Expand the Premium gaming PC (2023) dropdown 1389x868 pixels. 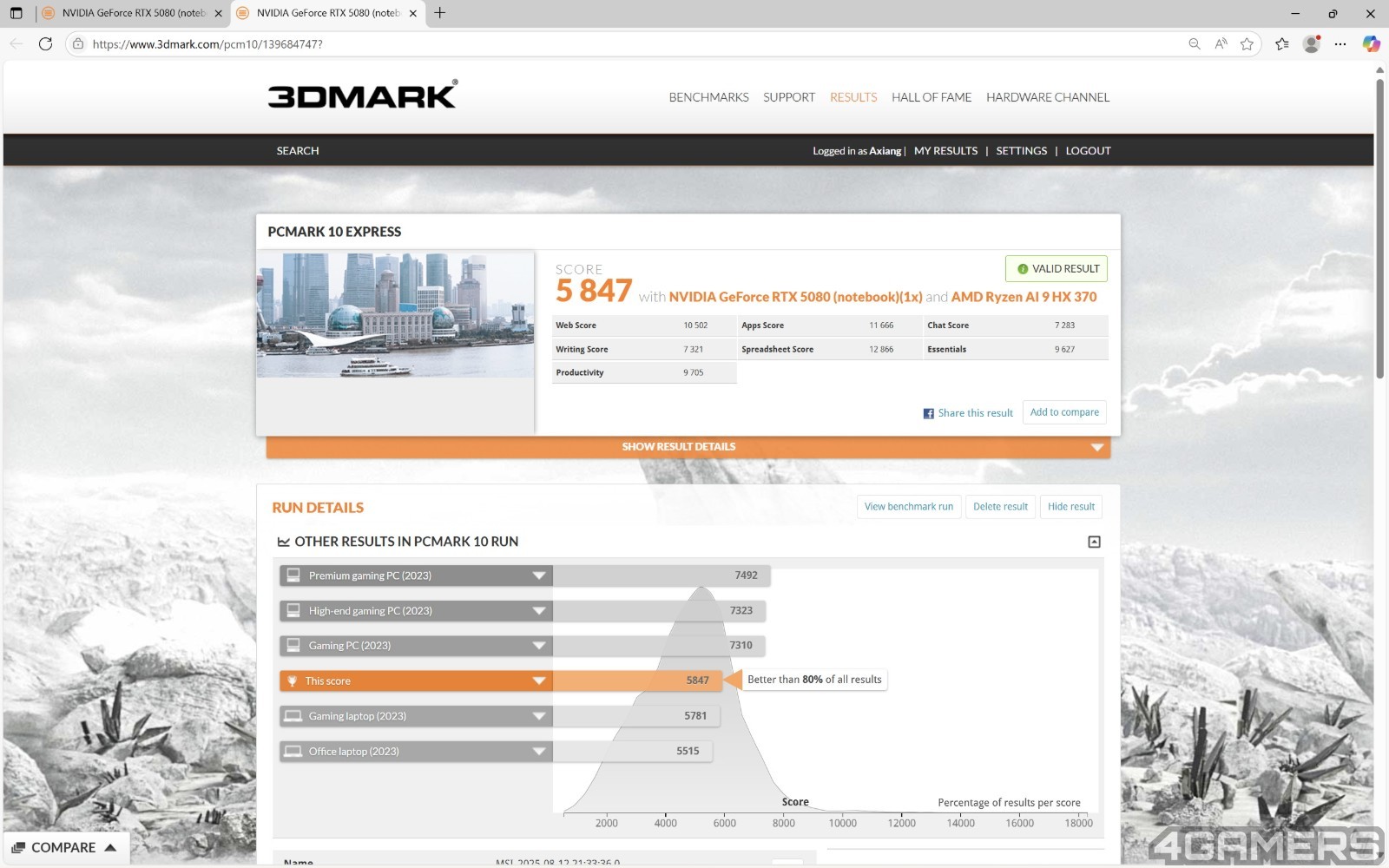tap(538, 575)
